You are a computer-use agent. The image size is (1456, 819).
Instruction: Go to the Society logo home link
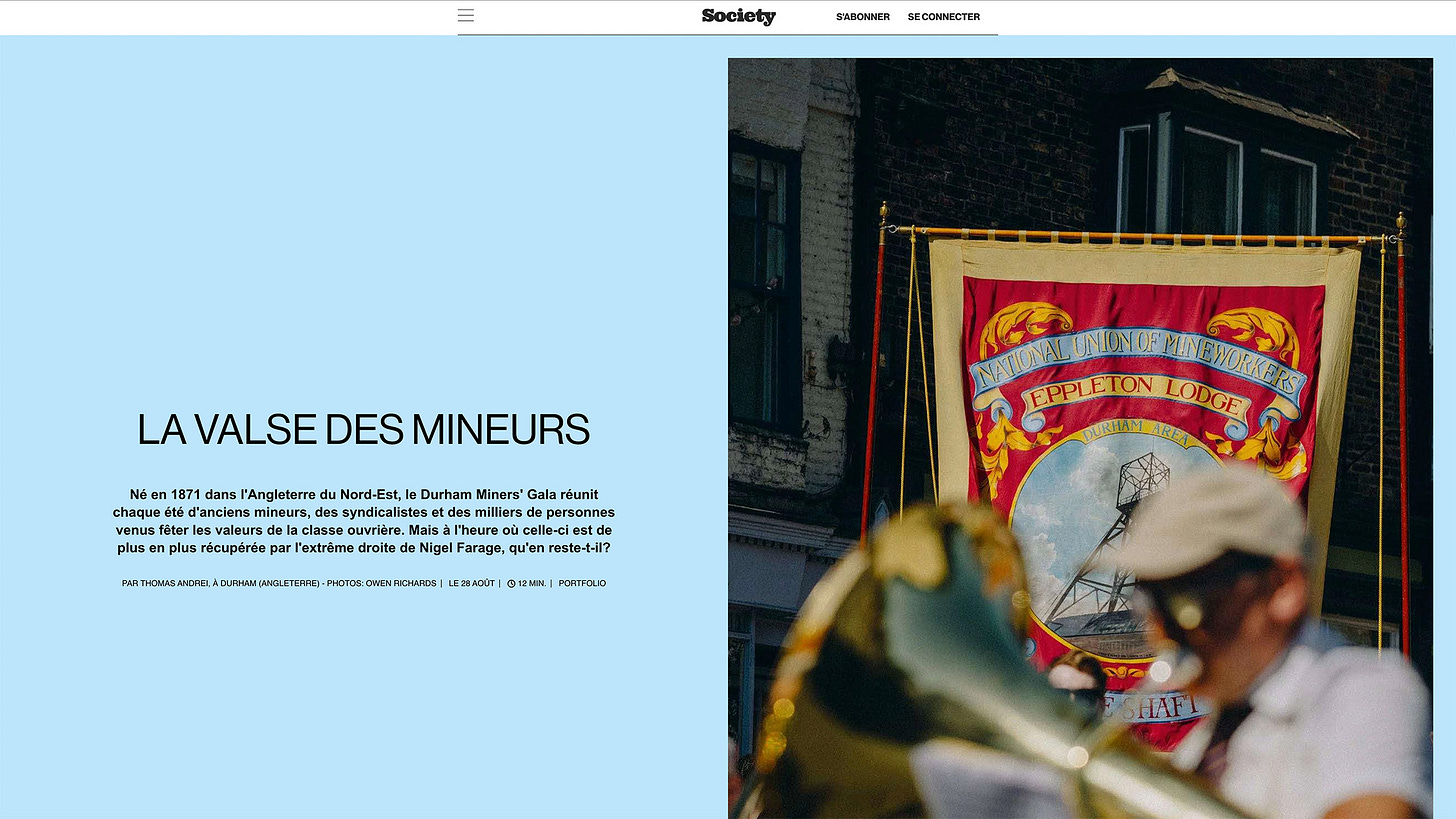click(x=738, y=16)
